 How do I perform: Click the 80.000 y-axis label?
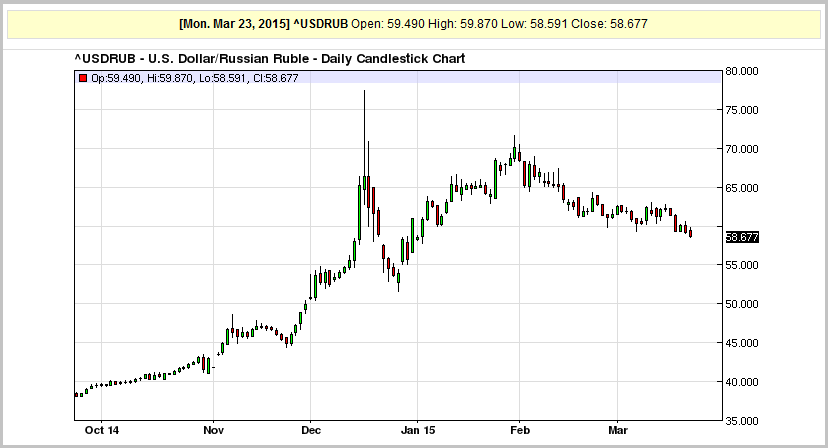(742, 71)
